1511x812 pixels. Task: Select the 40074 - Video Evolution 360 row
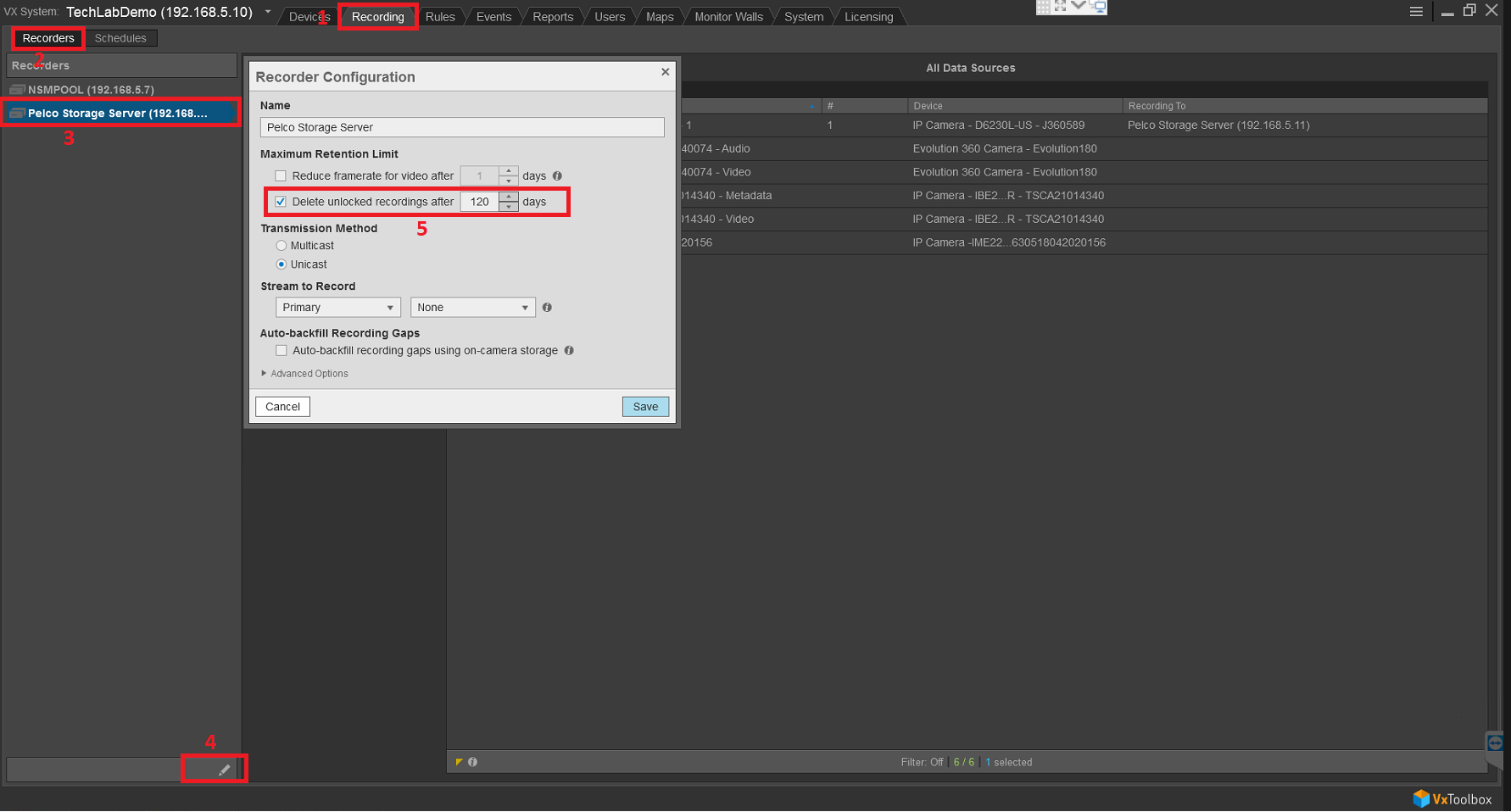click(1084, 172)
